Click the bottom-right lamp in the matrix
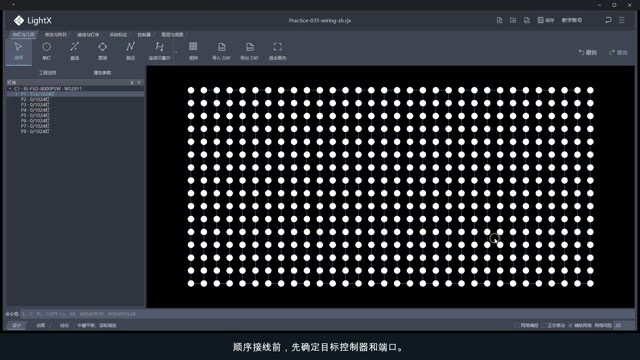 (x=590, y=283)
